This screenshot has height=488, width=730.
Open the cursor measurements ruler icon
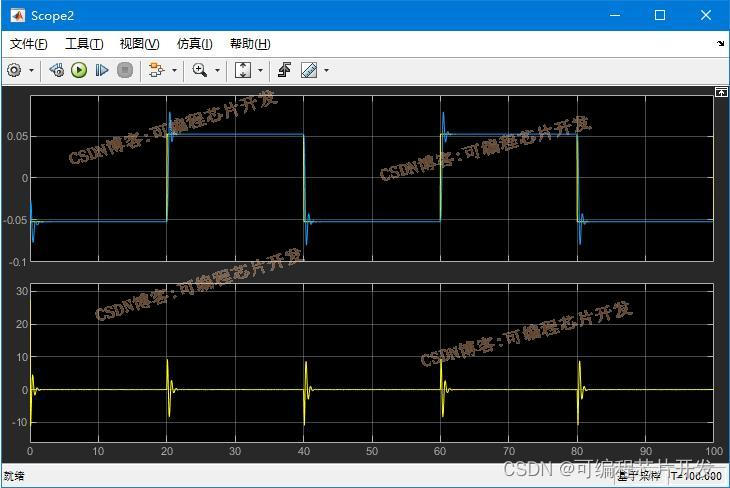click(309, 70)
